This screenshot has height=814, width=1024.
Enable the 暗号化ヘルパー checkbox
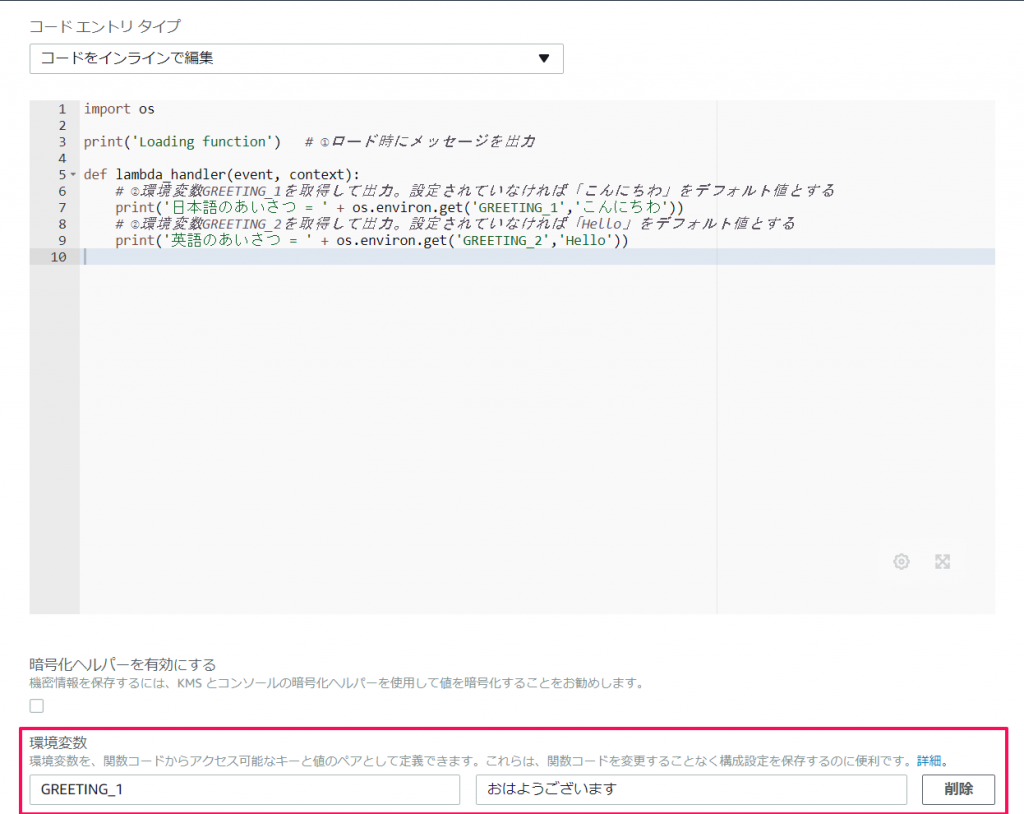[x=37, y=706]
